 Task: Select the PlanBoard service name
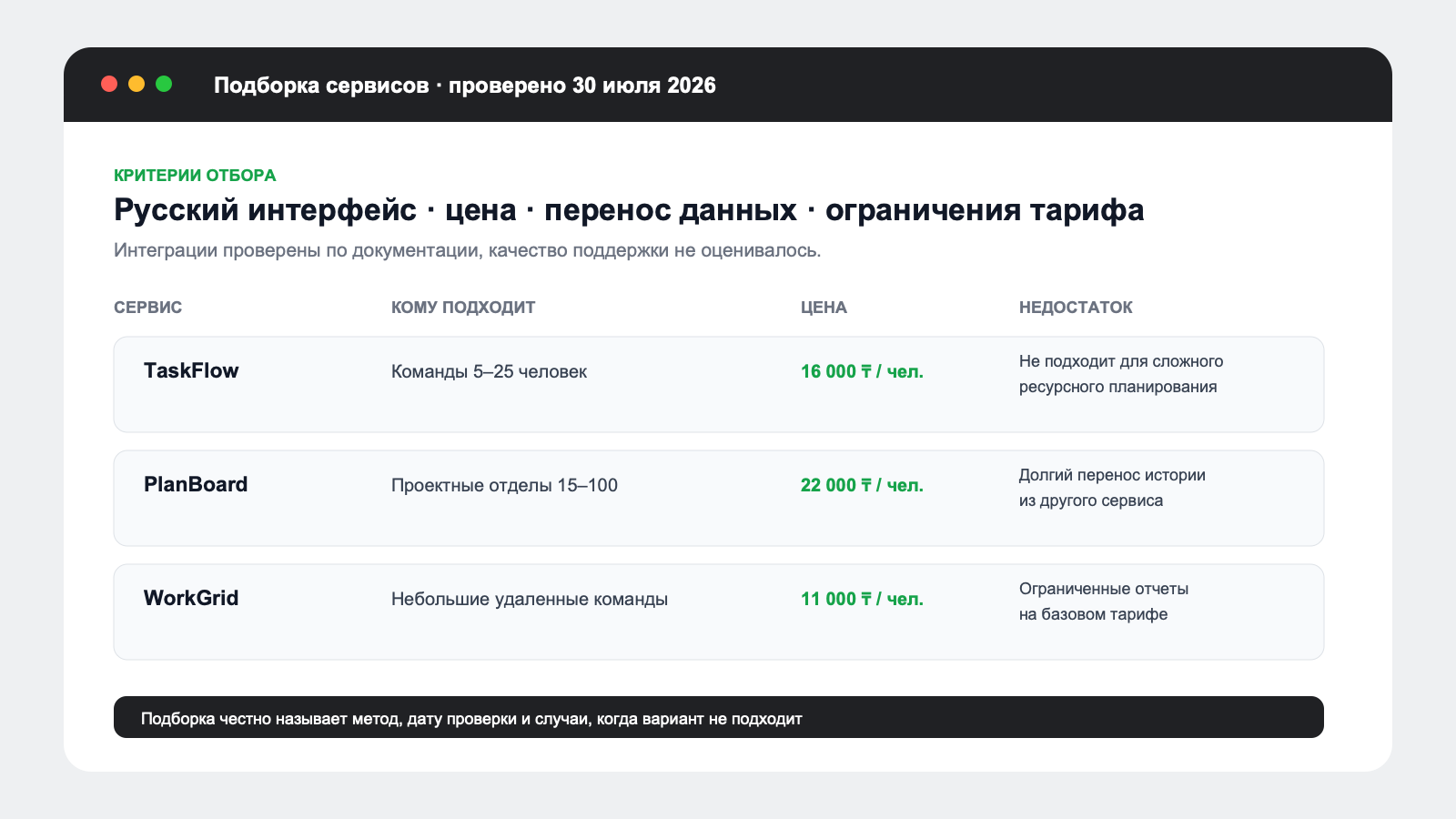tap(196, 484)
